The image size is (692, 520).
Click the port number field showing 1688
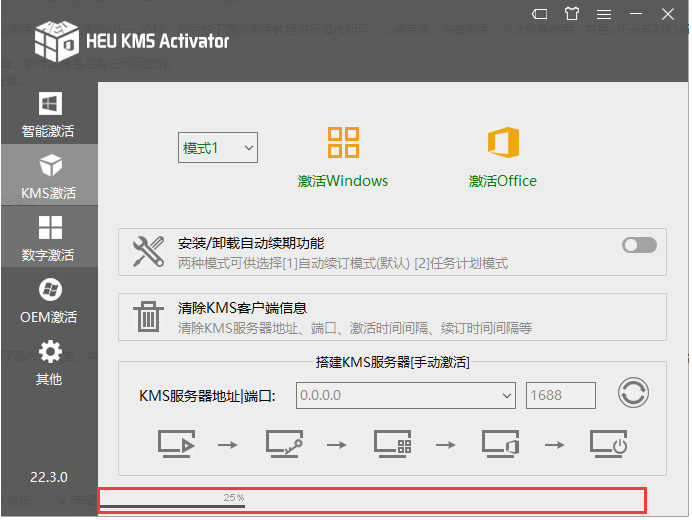pos(560,395)
